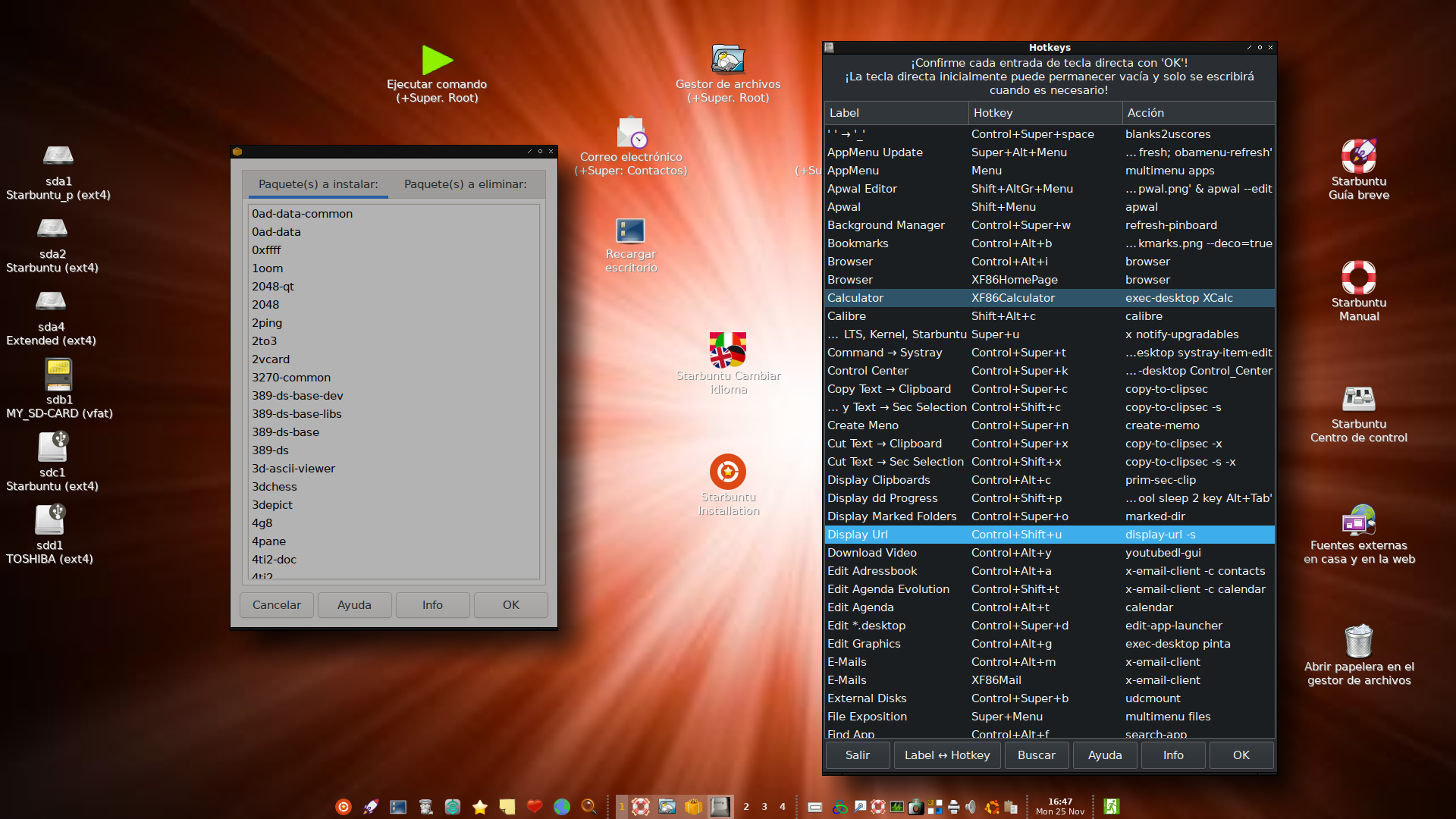1456x819 pixels.
Task: Click OK in the Hotkeys window
Action: pyautogui.click(x=1241, y=755)
